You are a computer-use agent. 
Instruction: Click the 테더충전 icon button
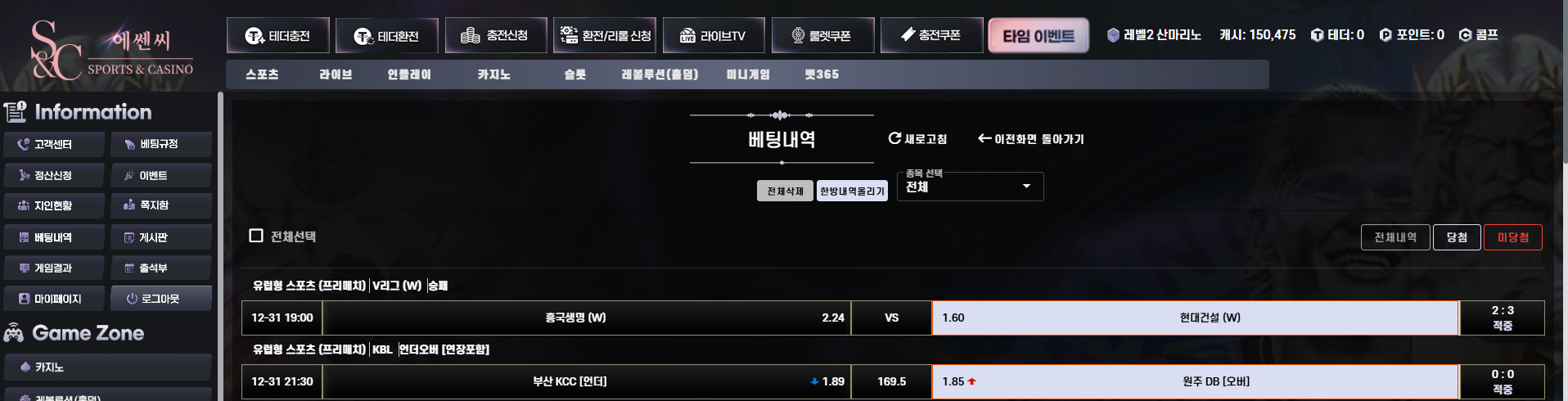coord(255,36)
